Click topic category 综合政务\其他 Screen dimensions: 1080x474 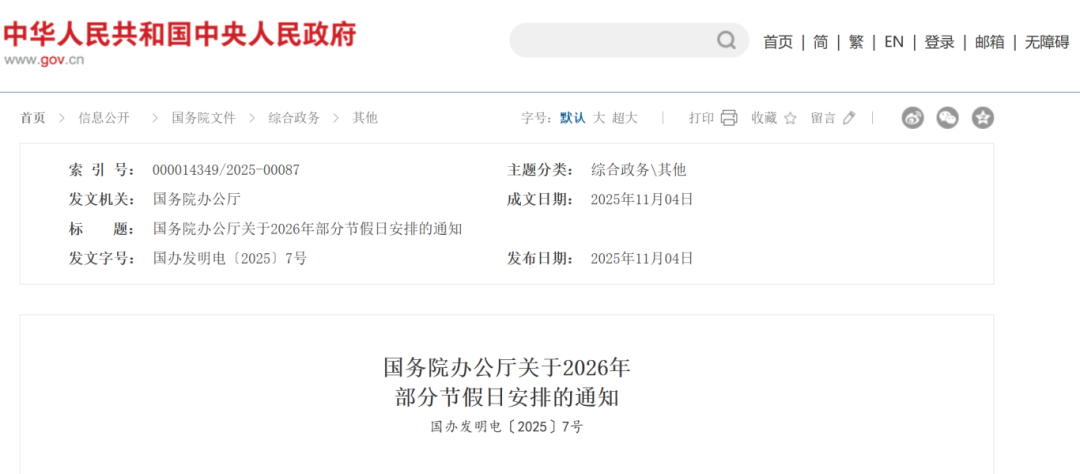click(638, 170)
